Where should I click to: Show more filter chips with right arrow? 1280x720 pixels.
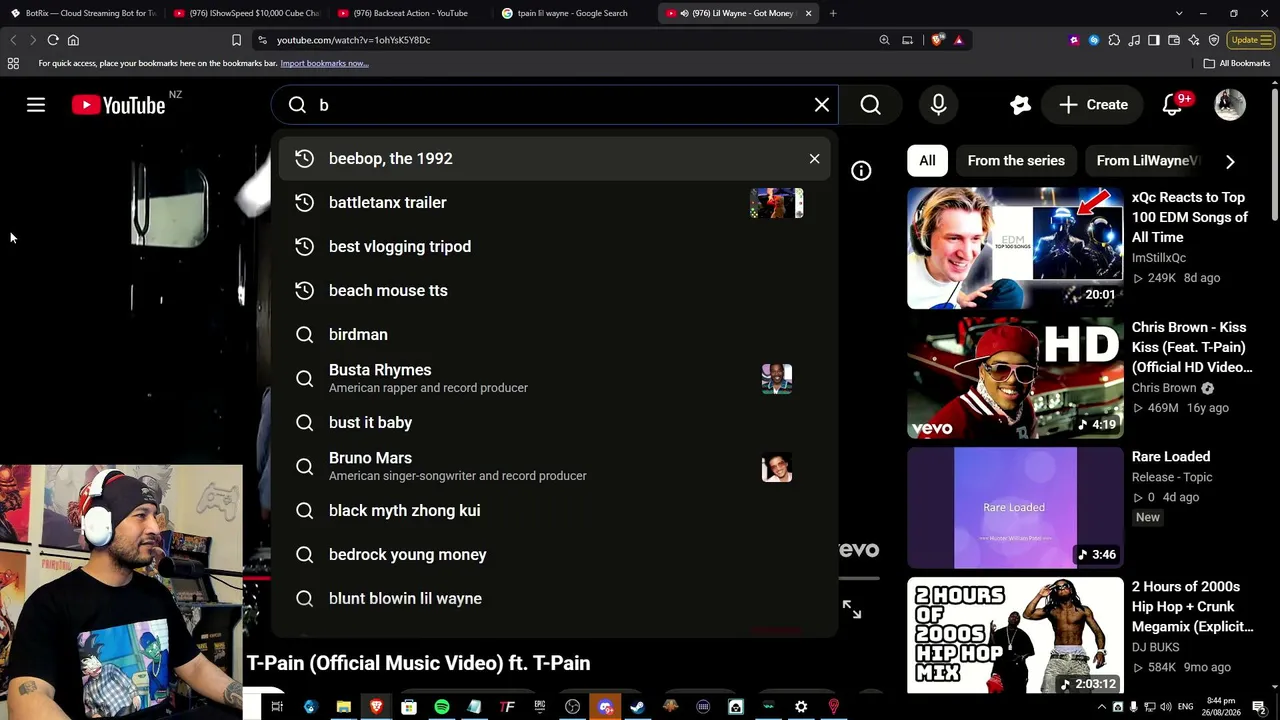coord(1230,161)
